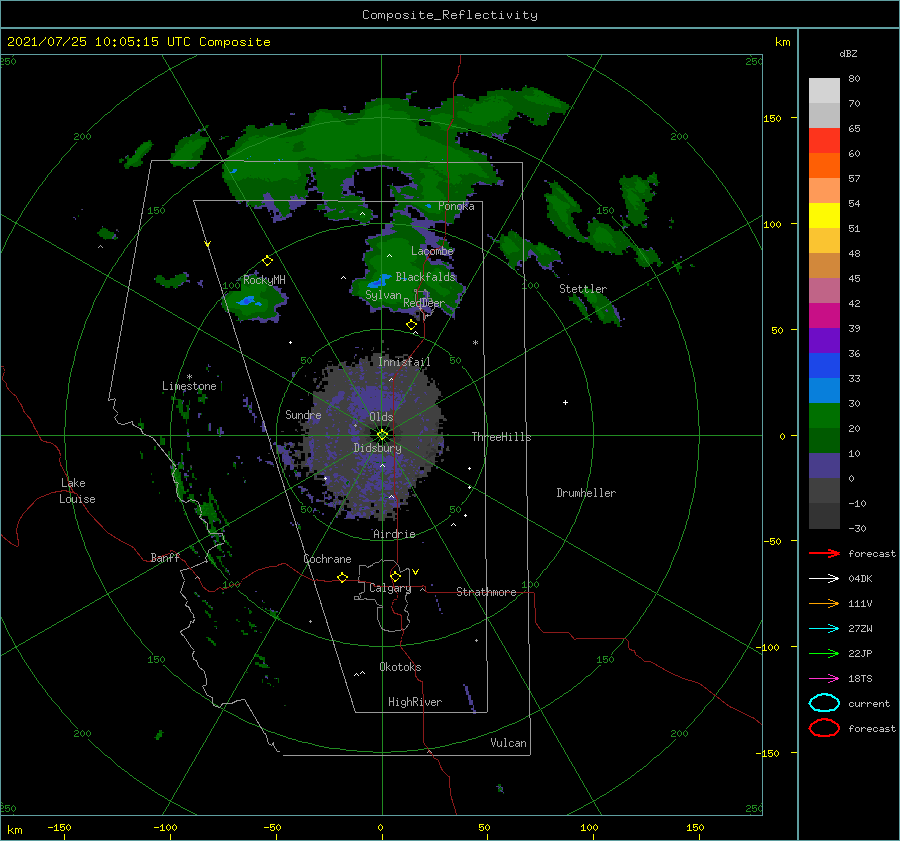Click the blue storm core south of RockyMH
This screenshot has width=900, height=841.
point(247,301)
